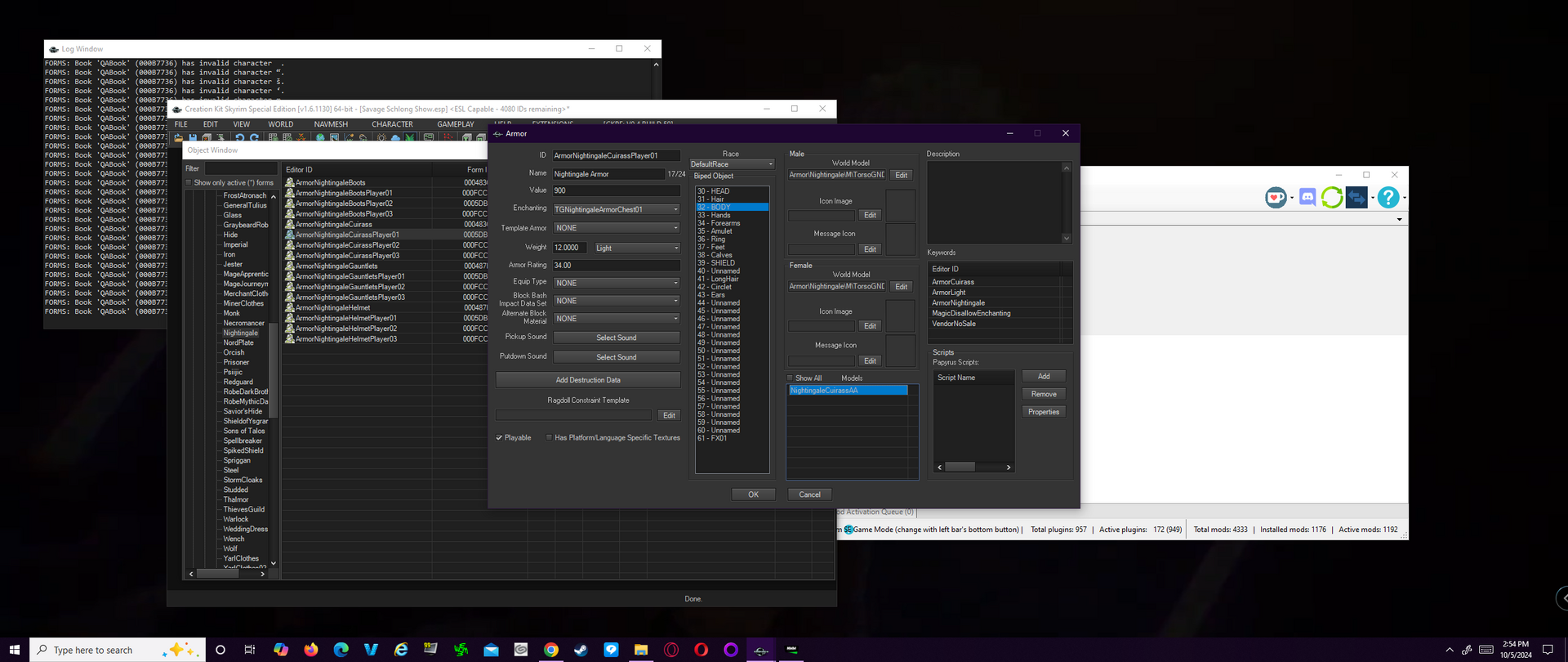Expand the dropdown arrow beside the Ko-fi icon
Viewport: 1568px width, 662px height.
[x=1292, y=198]
